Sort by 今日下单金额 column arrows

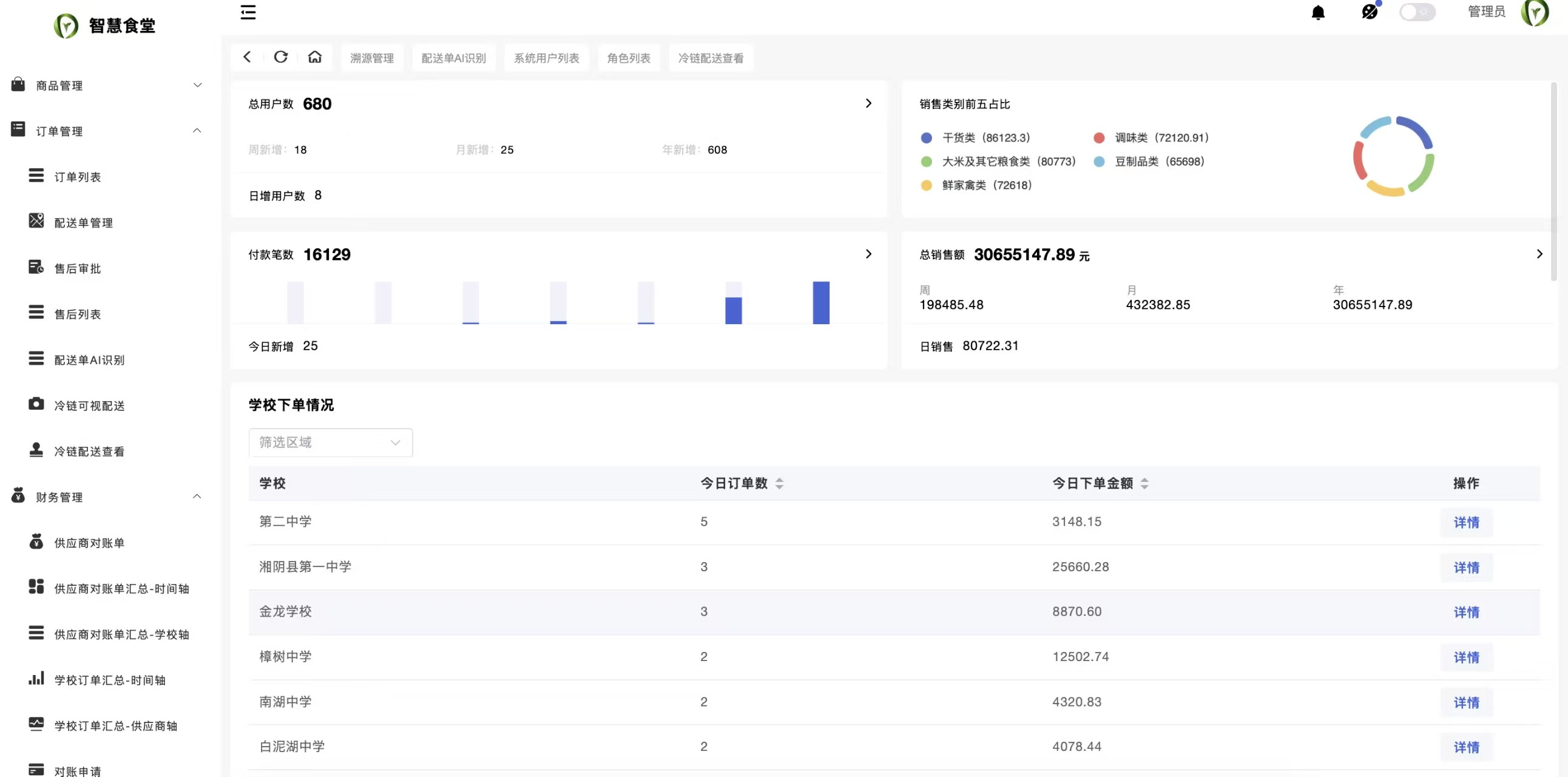tap(1144, 483)
